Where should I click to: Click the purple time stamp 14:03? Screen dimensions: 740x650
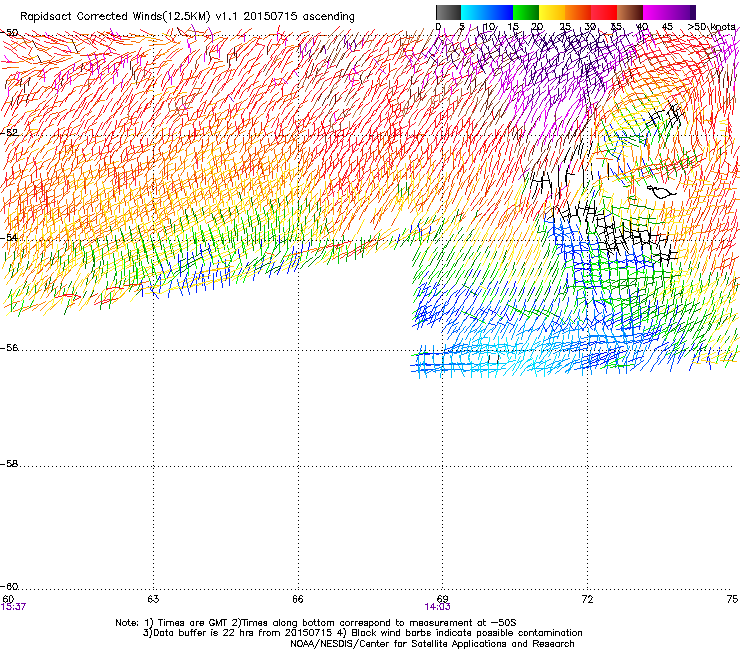point(437,607)
